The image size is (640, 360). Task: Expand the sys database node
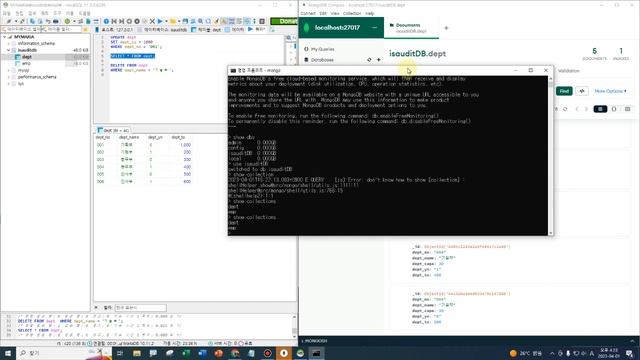[x=9, y=84]
